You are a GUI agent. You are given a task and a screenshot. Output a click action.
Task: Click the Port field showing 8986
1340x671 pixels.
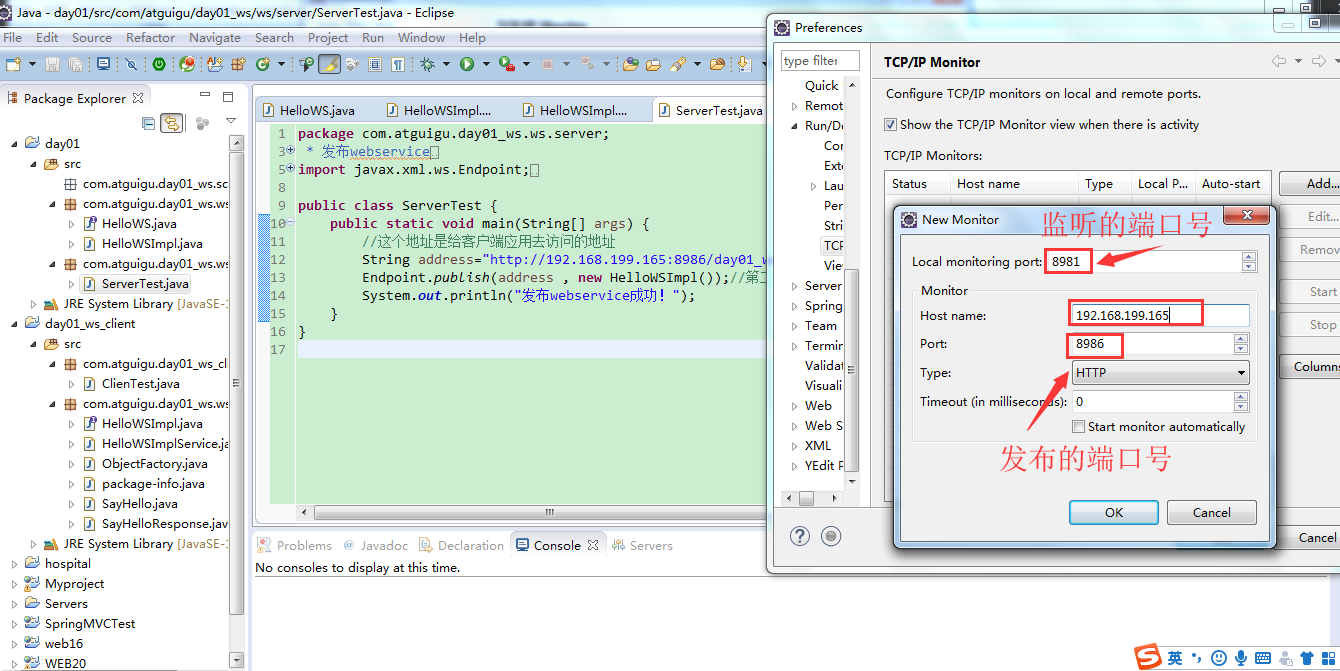[1151, 344]
